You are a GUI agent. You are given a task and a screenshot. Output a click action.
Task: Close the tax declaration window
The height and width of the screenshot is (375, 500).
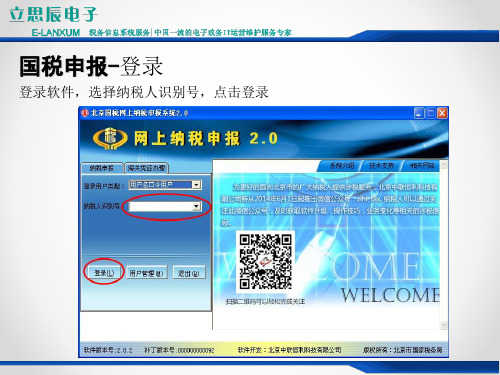point(442,113)
